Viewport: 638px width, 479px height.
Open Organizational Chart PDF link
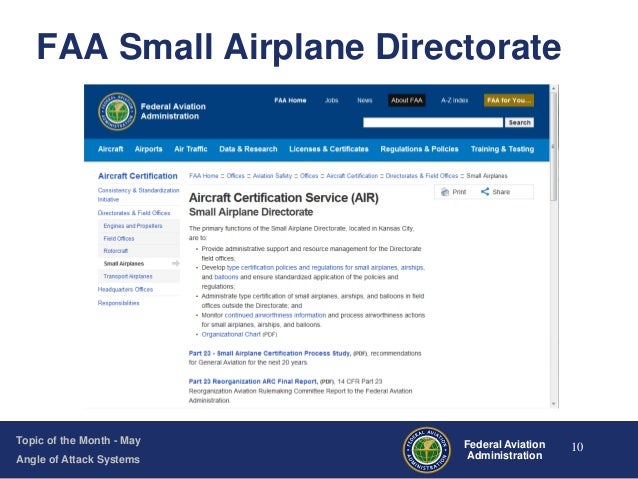[231, 334]
